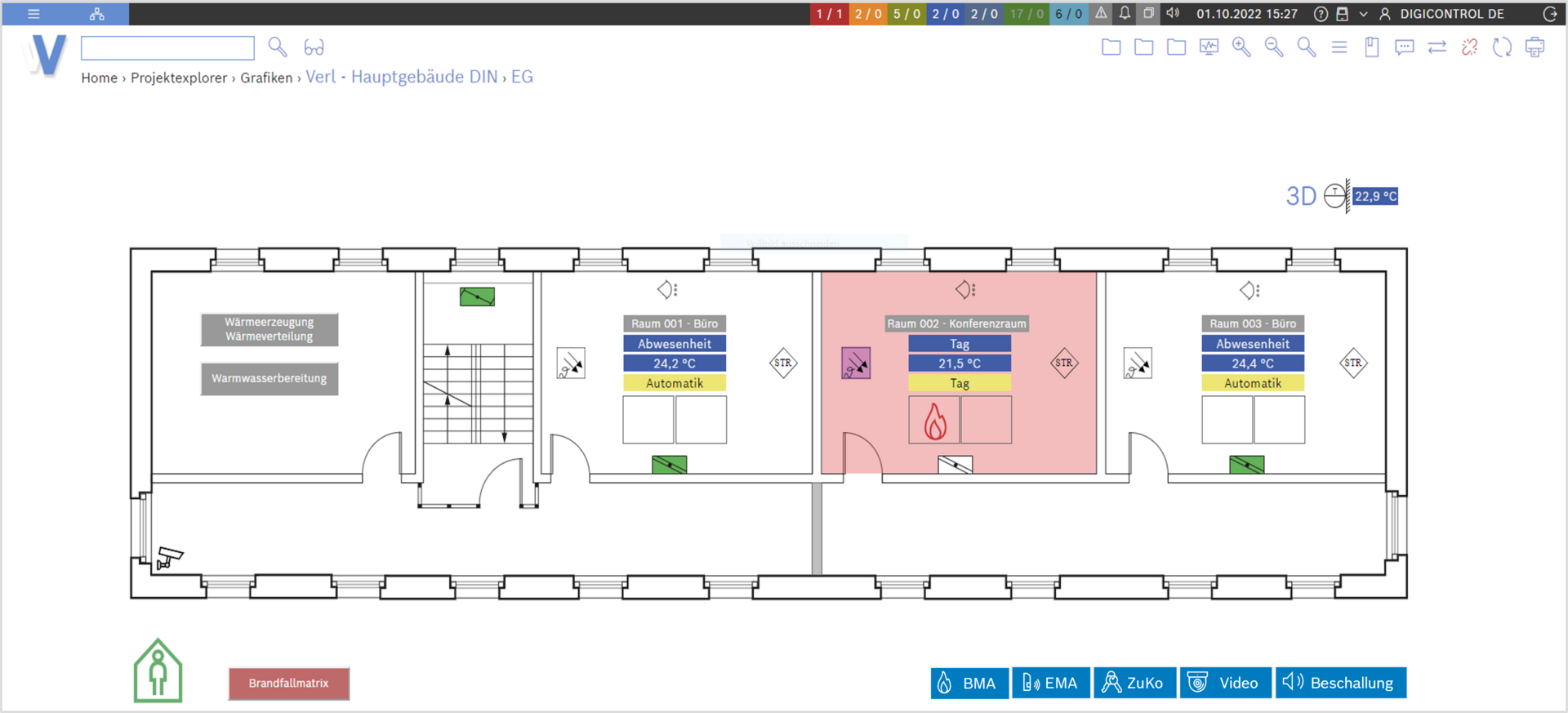Click the surveillance camera icon in corridor
Image resolution: width=1568 pixels, height=713 pixels.
[170, 558]
